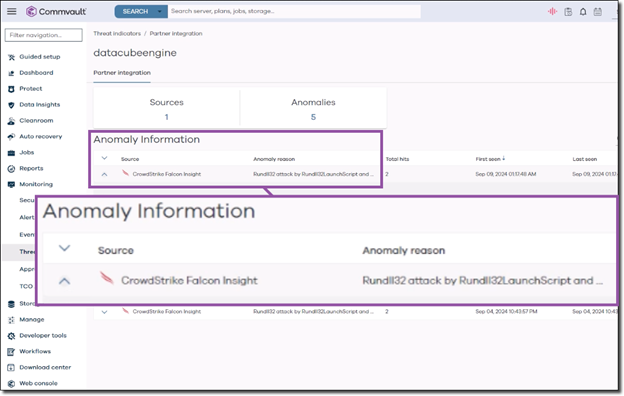
Task: Open the jobs clipboard icon in header
Action: [568, 12]
